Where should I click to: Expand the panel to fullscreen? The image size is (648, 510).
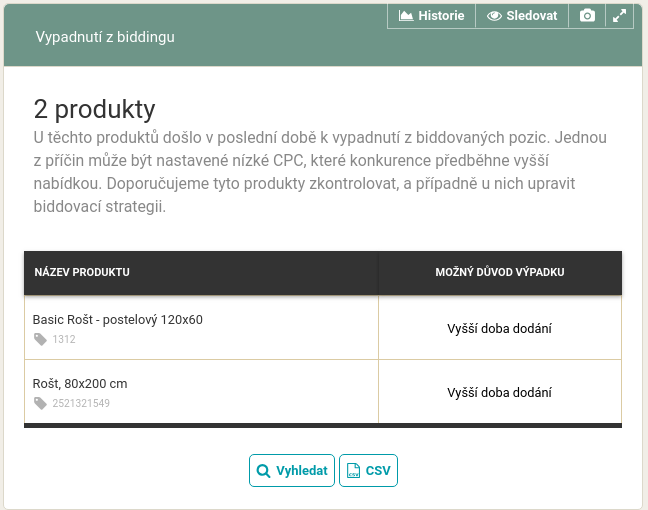[619, 16]
